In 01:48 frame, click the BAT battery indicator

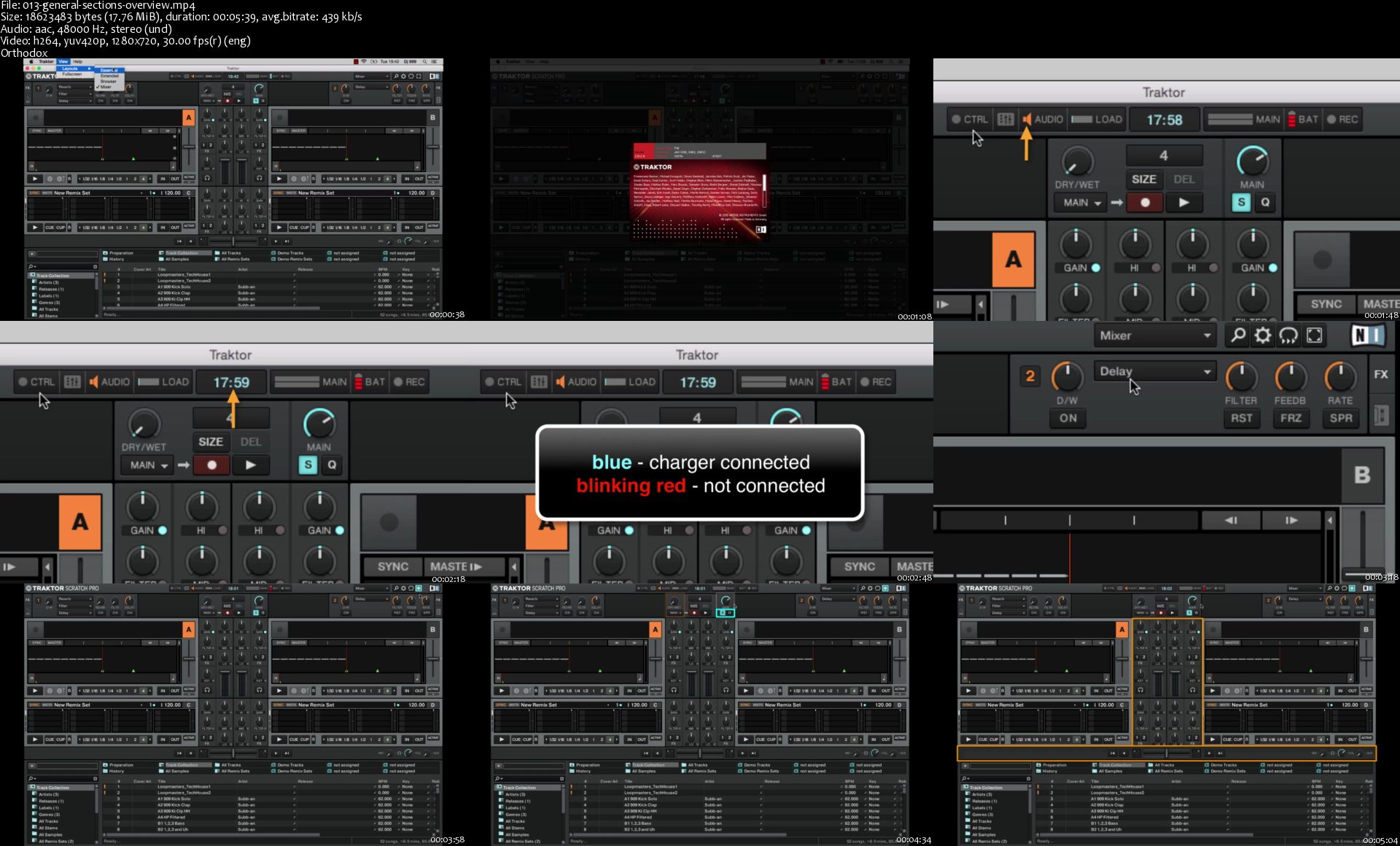coord(1303,119)
